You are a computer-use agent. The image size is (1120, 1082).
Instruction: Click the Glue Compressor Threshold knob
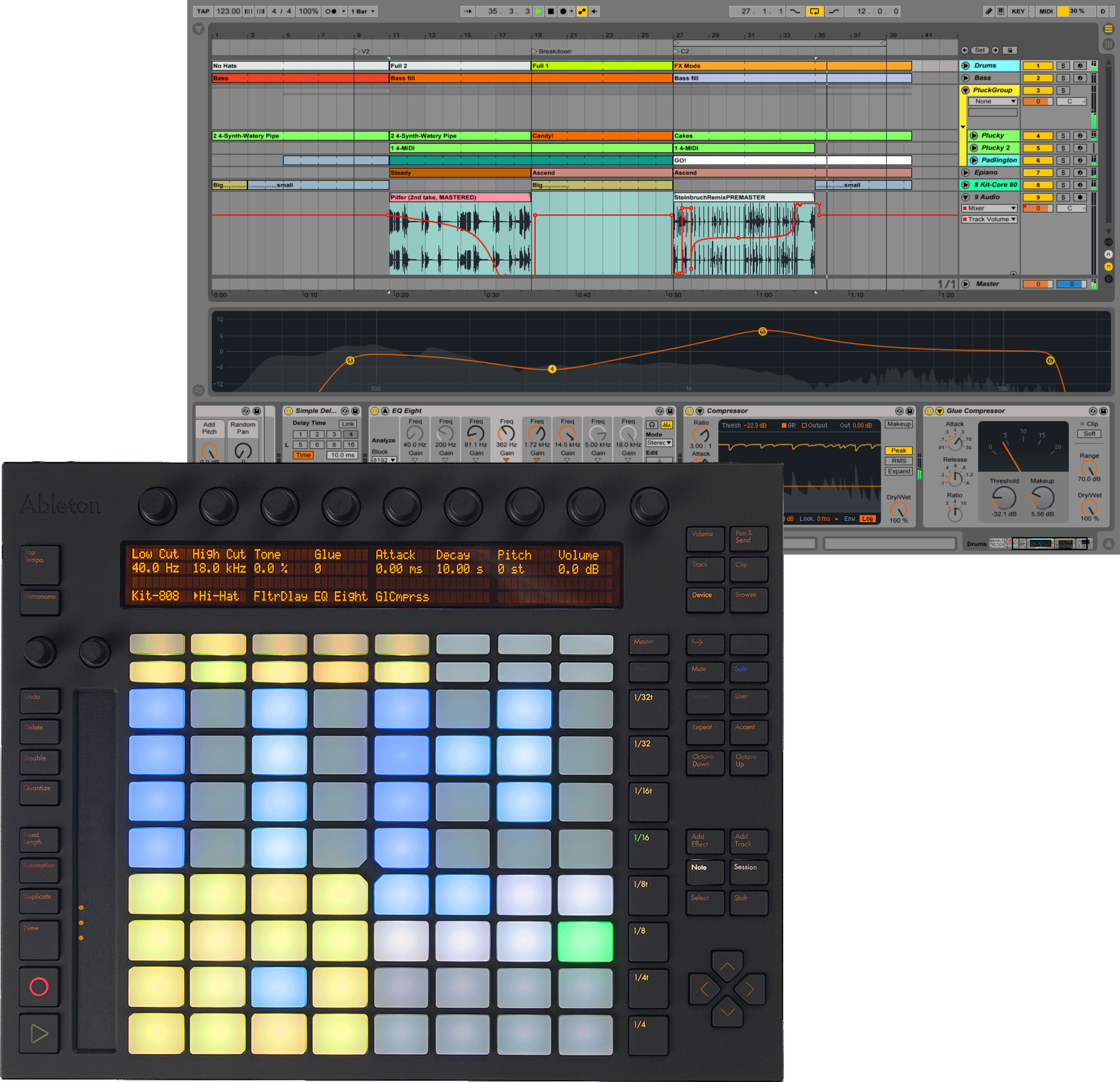[x=1004, y=498]
